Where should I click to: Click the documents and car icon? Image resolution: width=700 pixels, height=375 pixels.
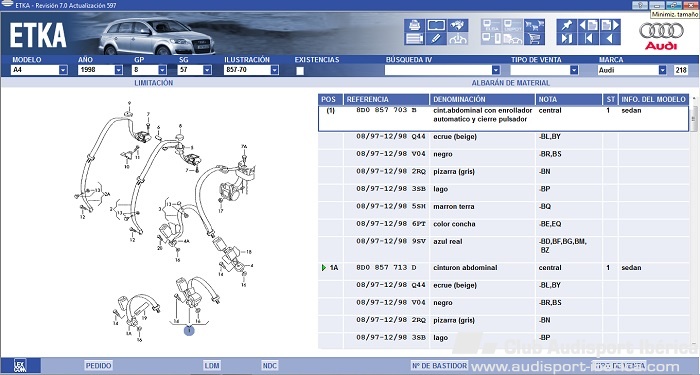pyautogui.click(x=512, y=39)
